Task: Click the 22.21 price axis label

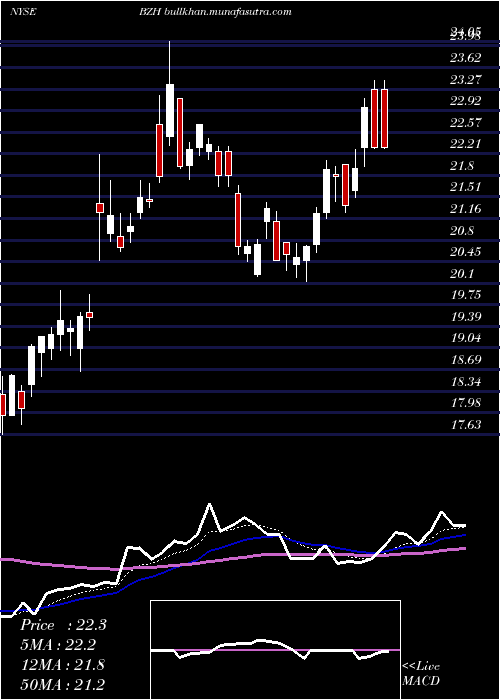Action: [x=466, y=144]
